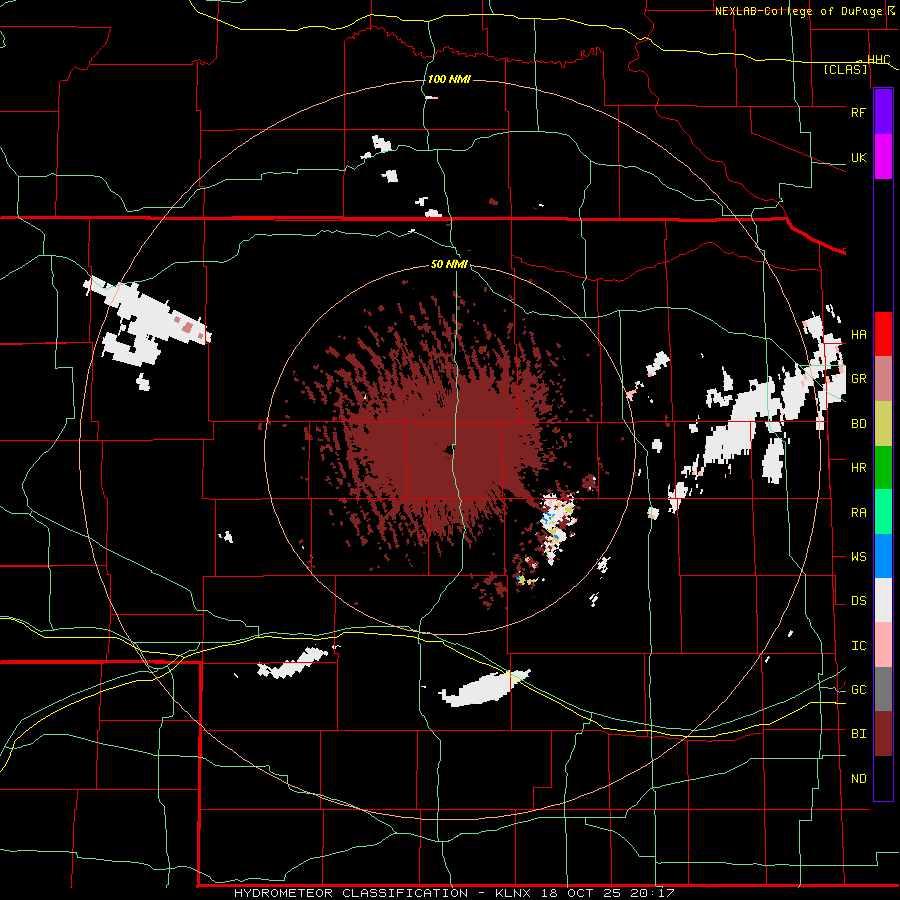Click the RF legend label
The image size is (900, 900).
click(858, 112)
